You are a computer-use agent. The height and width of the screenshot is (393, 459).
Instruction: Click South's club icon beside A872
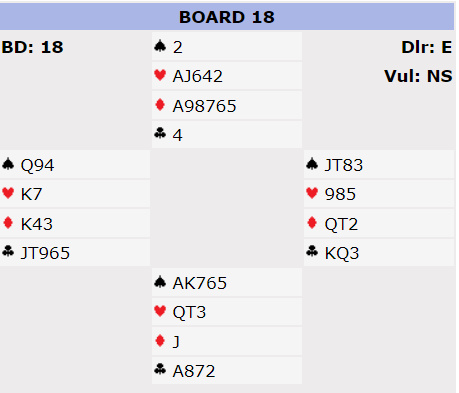(x=160, y=370)
